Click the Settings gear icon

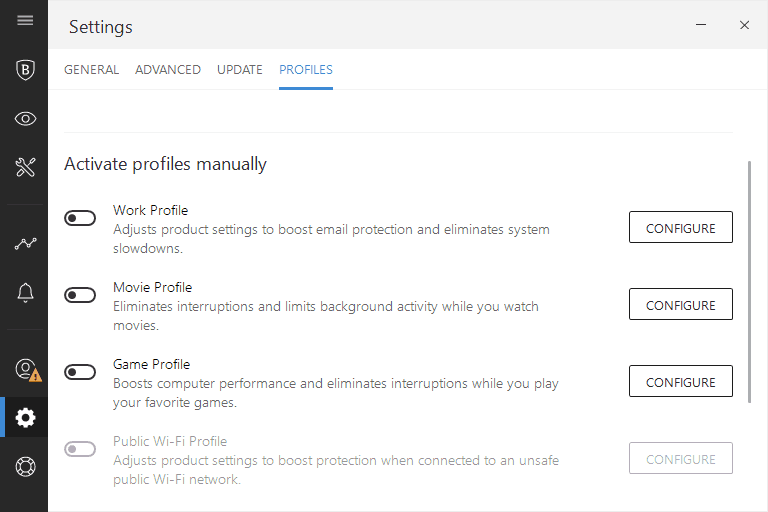[x=25, y=417]
